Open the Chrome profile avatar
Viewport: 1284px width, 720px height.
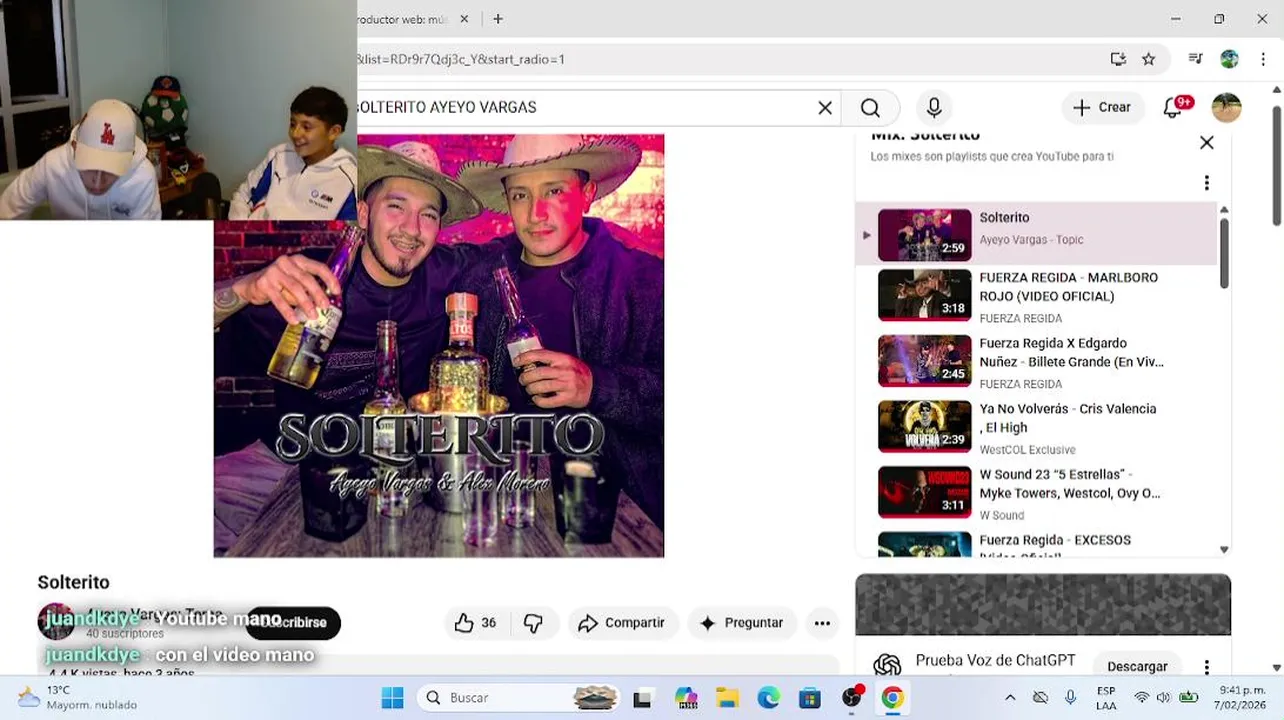click(x=1229, y=59)
